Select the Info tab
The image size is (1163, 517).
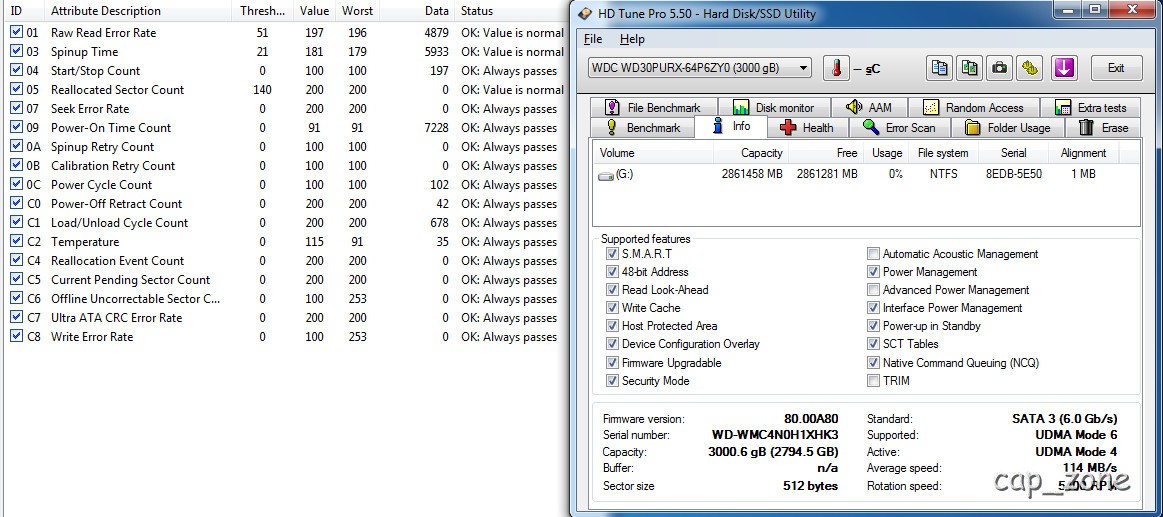click(x=731, y=126)
